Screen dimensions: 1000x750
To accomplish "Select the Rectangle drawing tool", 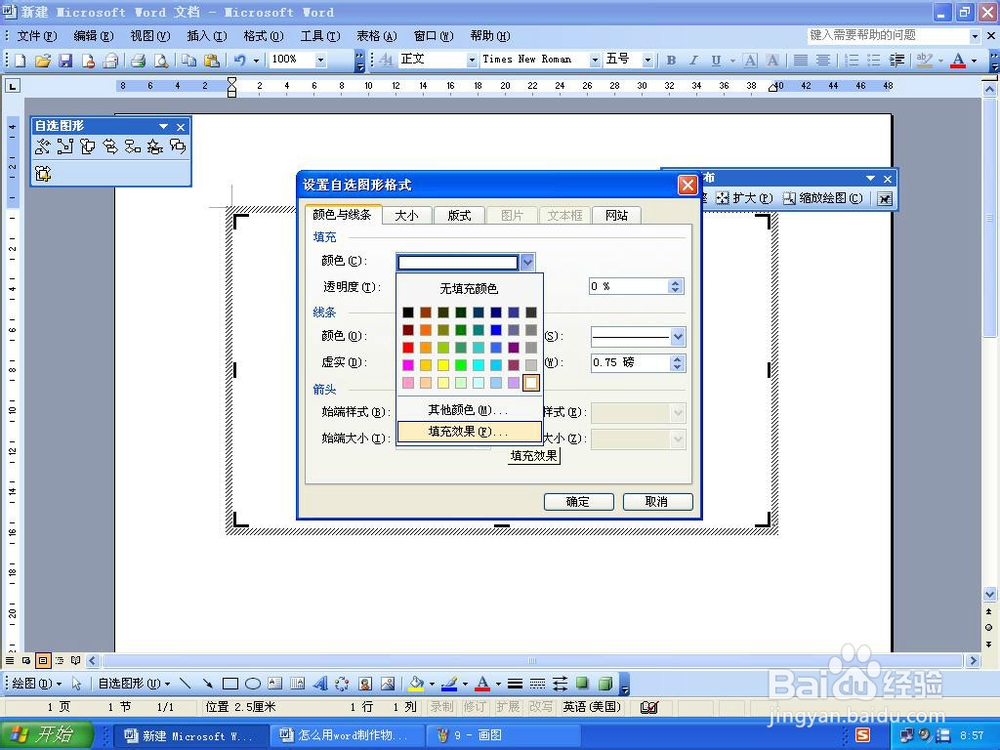I will pos(230,684).
